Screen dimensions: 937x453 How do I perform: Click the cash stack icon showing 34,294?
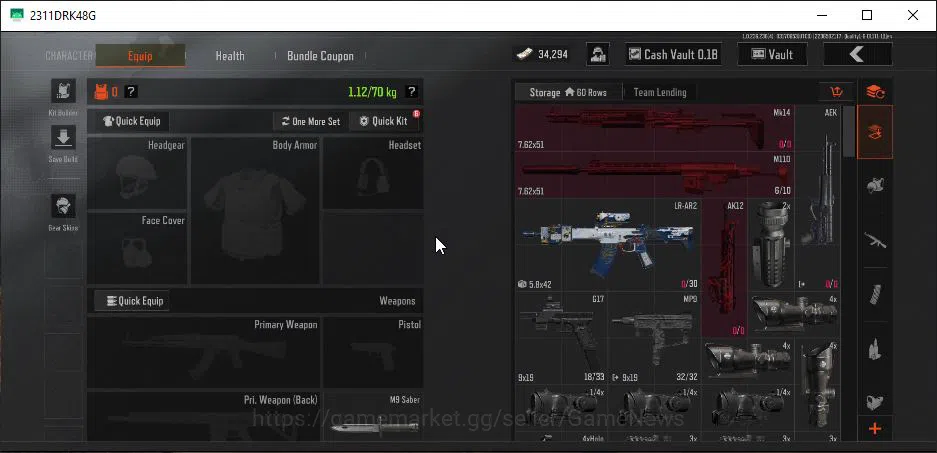523,54
